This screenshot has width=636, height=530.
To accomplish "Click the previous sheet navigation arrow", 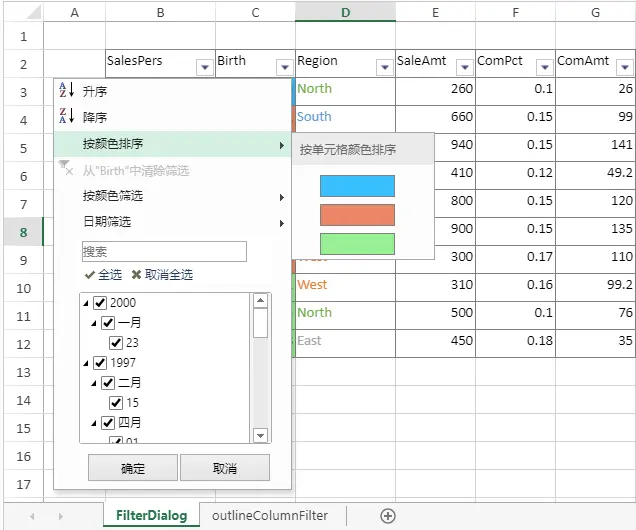I will [x=32, y=516].
